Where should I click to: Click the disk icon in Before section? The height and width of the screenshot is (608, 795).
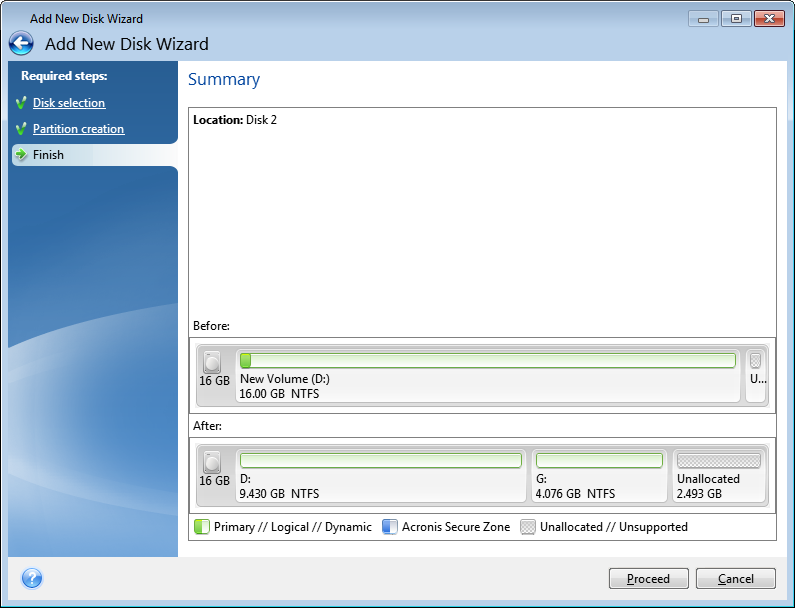pyautogui.click(x=212, y=362)
